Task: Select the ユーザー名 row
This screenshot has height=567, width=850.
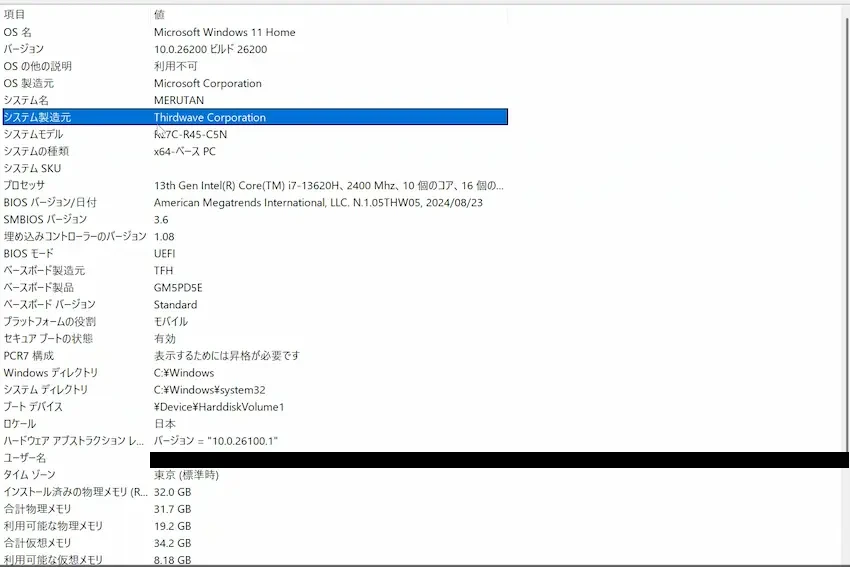Action: tap(255, 458)
